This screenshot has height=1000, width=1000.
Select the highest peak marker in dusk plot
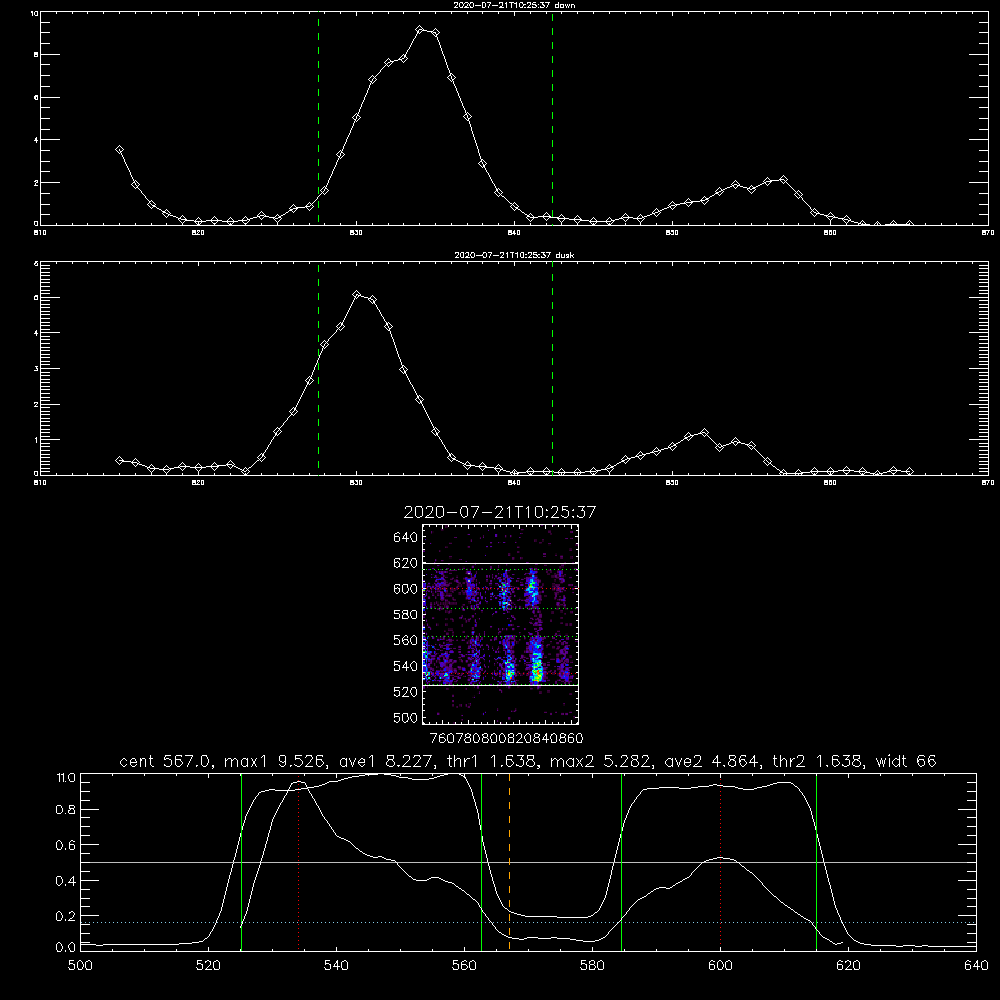coord(357,295)
